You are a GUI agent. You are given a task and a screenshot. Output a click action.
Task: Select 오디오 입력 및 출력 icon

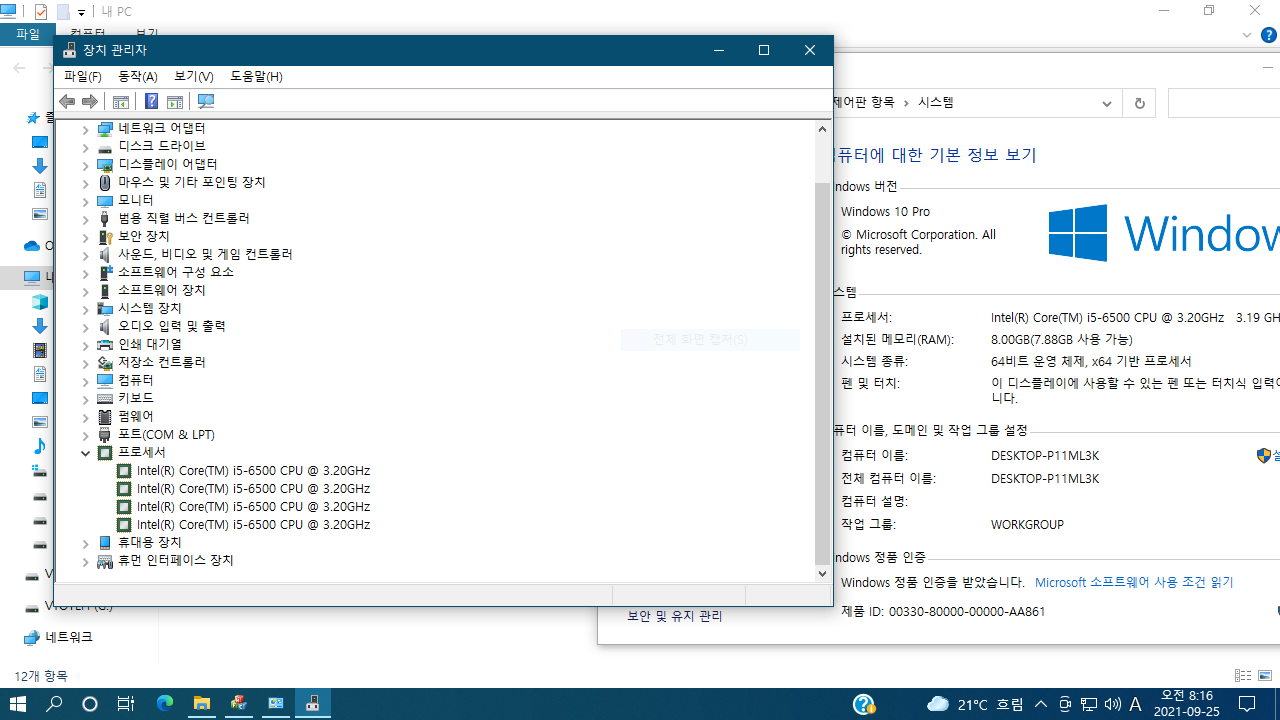tap(105, 326)
